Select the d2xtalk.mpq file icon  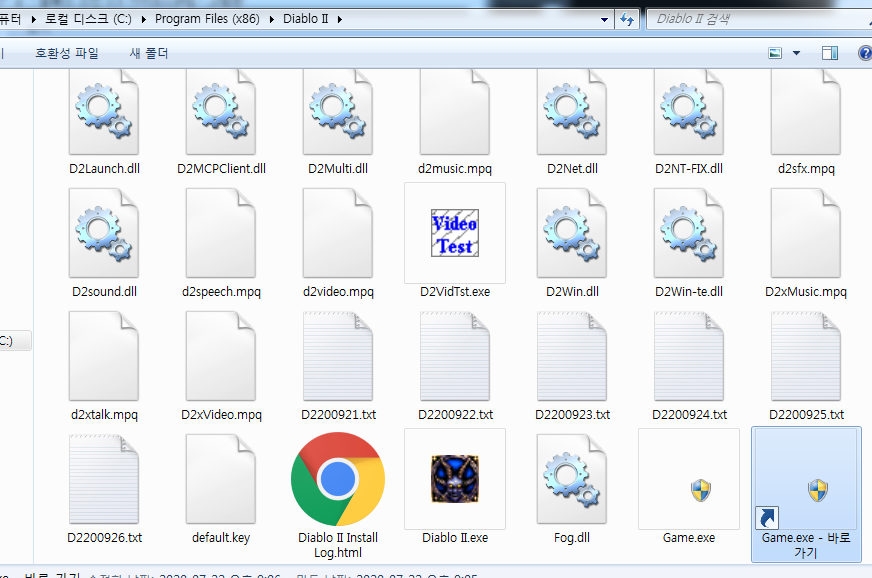click(104, 356)
